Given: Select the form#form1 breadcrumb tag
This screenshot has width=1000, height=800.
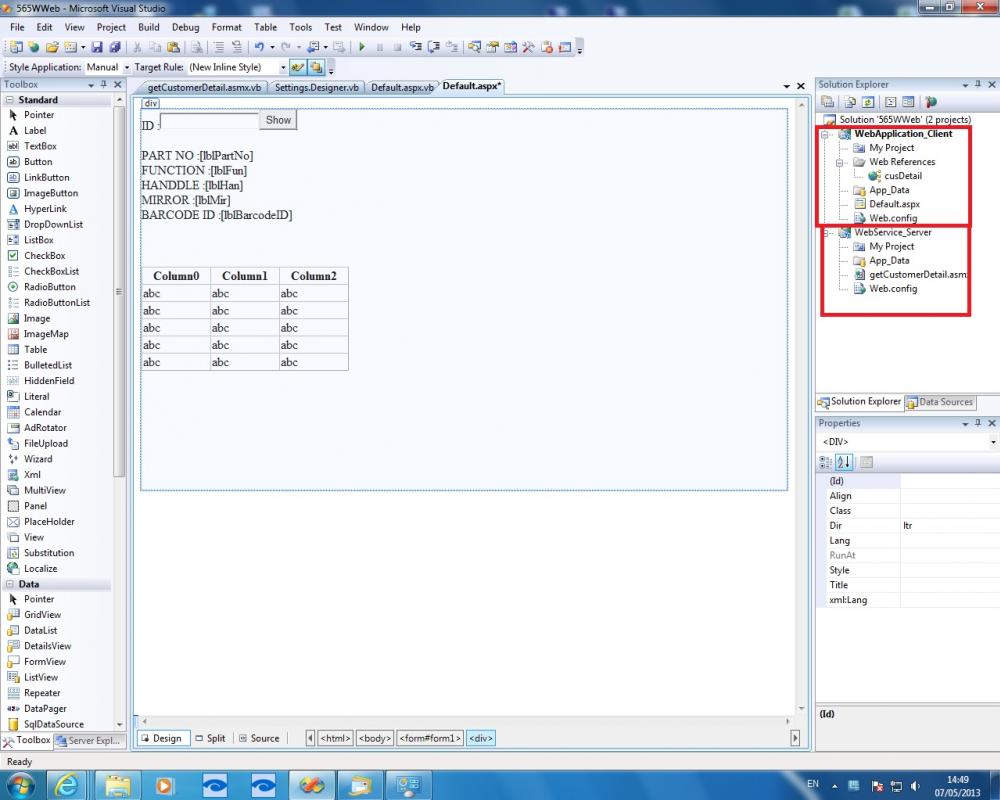Looking at the screenshot, I should coord(430,738).
